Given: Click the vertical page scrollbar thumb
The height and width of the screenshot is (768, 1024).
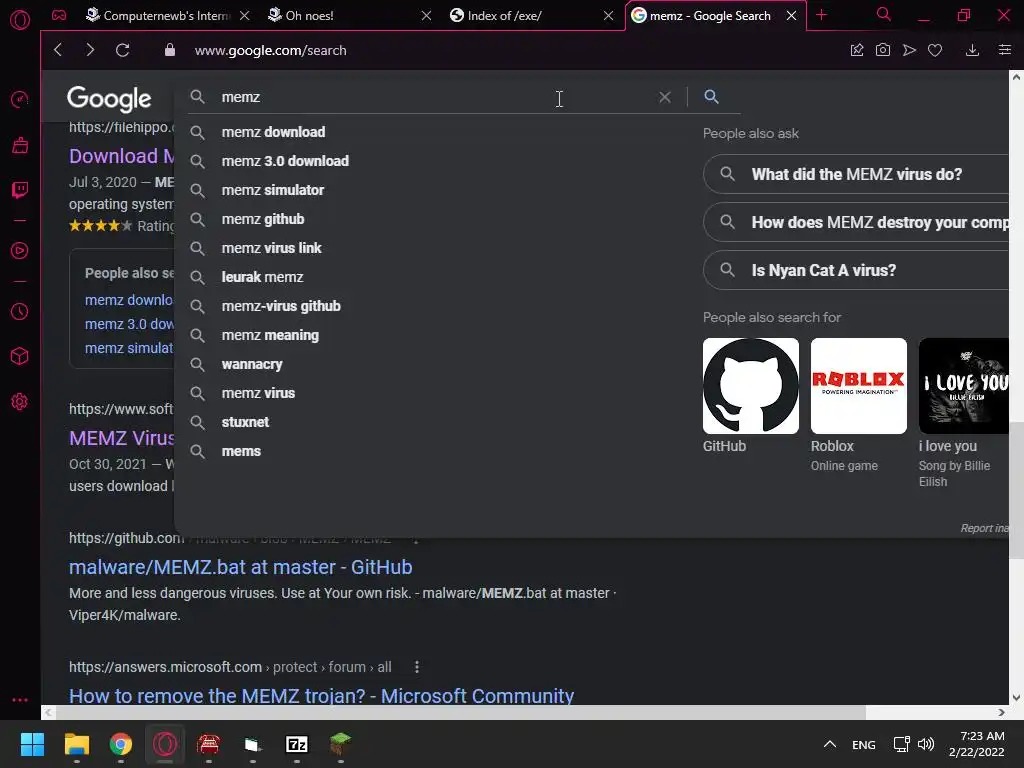Looking at the screenshot, I should pyautogui.click(x=1016, y=490).
